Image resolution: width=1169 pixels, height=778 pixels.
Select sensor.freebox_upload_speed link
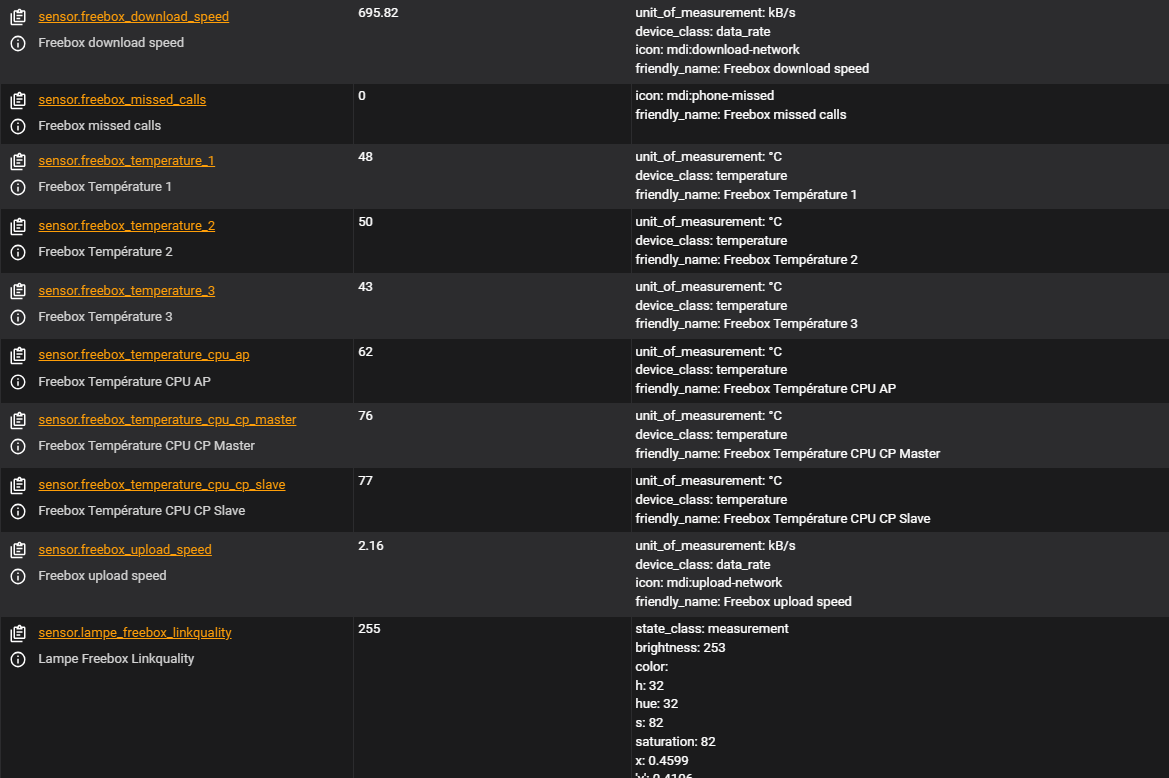coord(125,549)
